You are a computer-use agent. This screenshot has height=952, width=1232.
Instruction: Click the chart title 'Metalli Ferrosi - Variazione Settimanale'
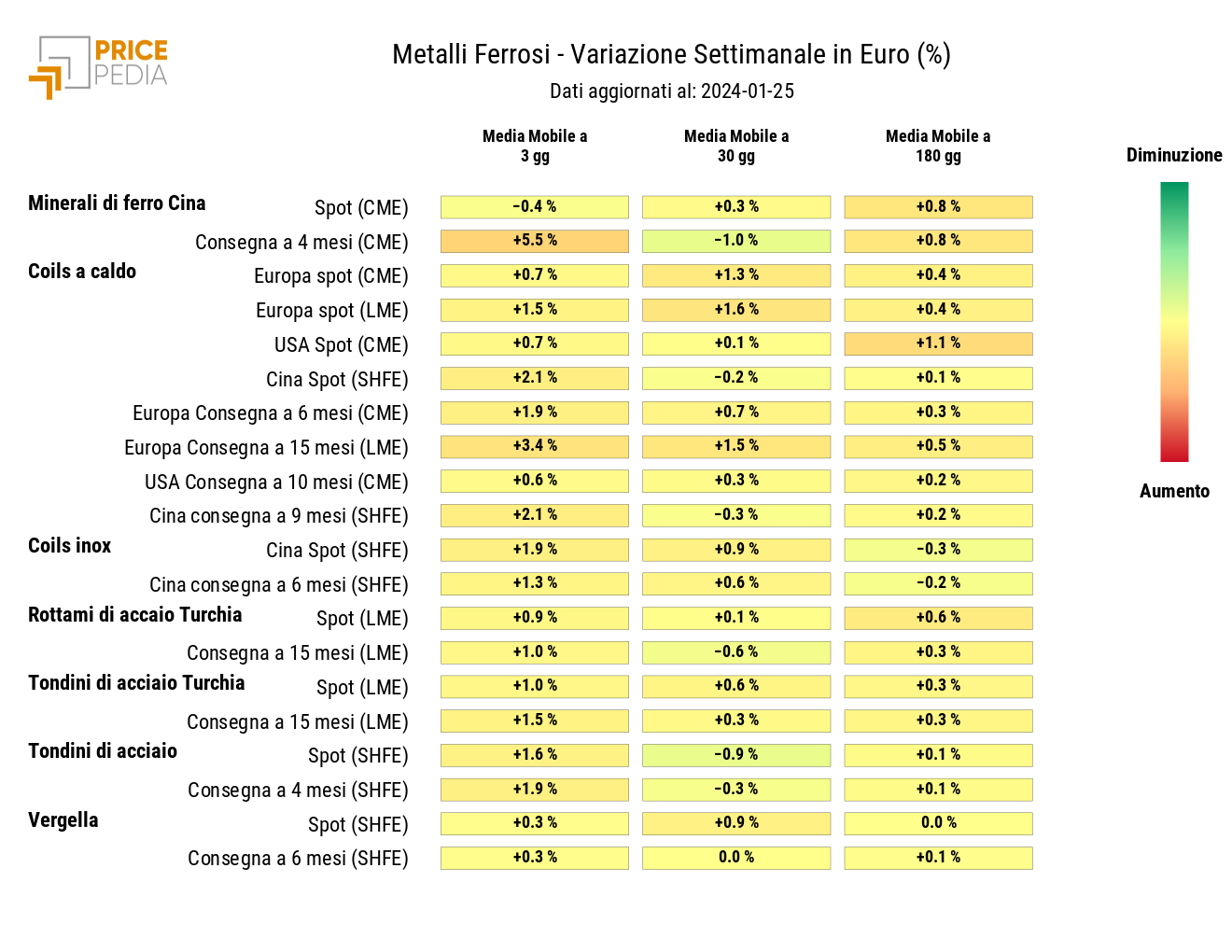tap(651, 54)
